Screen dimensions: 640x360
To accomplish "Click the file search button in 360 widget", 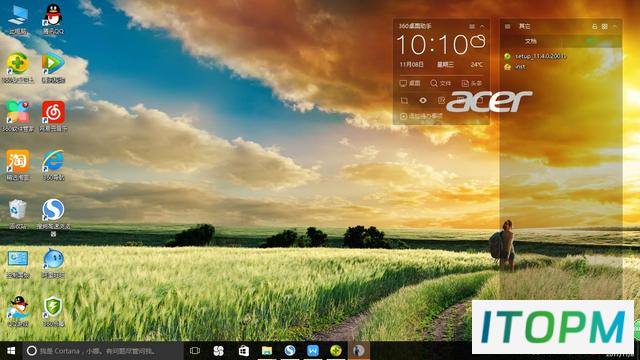I will [441, 83].
